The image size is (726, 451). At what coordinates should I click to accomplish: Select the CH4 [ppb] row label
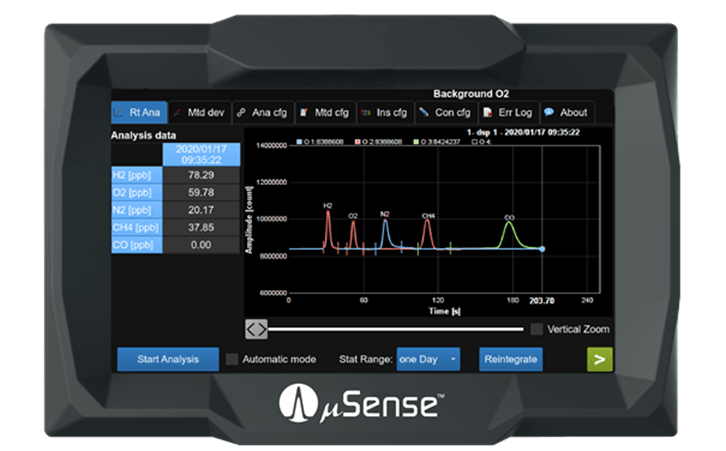tap(135, 226)
